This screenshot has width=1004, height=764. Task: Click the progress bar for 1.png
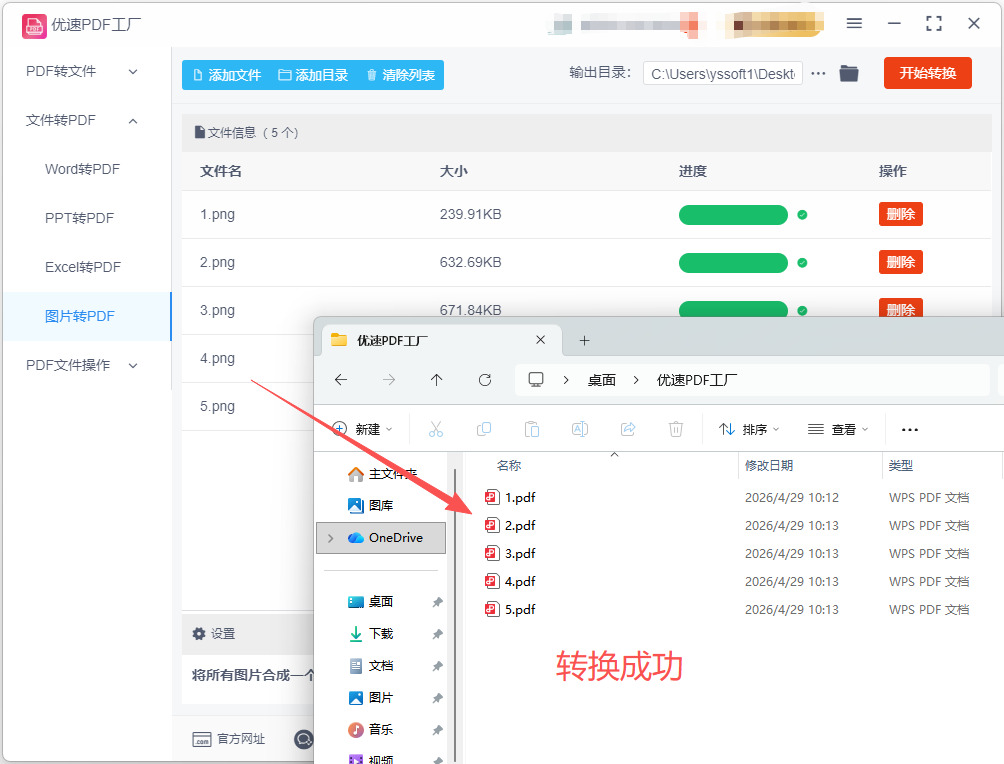click(733, 215)
